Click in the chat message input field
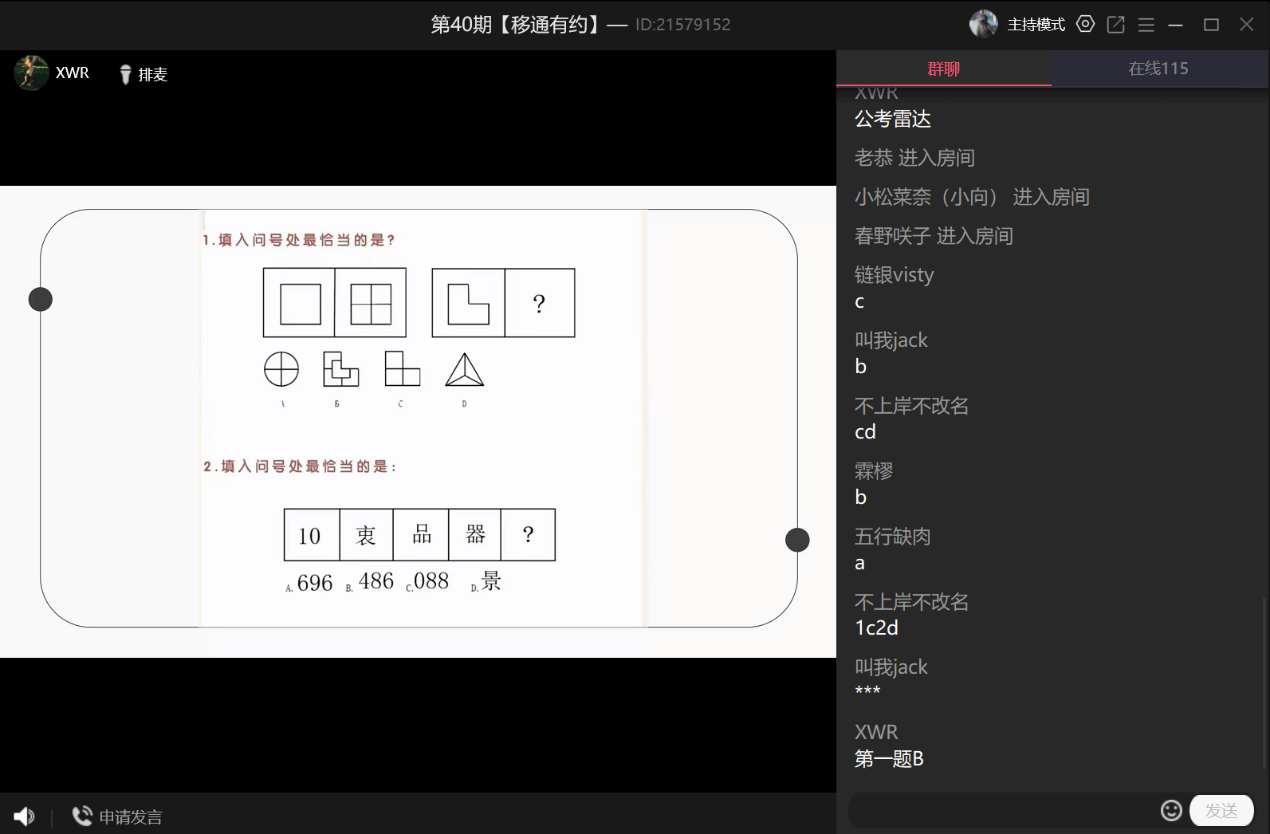1270x834 pixels. 1000,810
